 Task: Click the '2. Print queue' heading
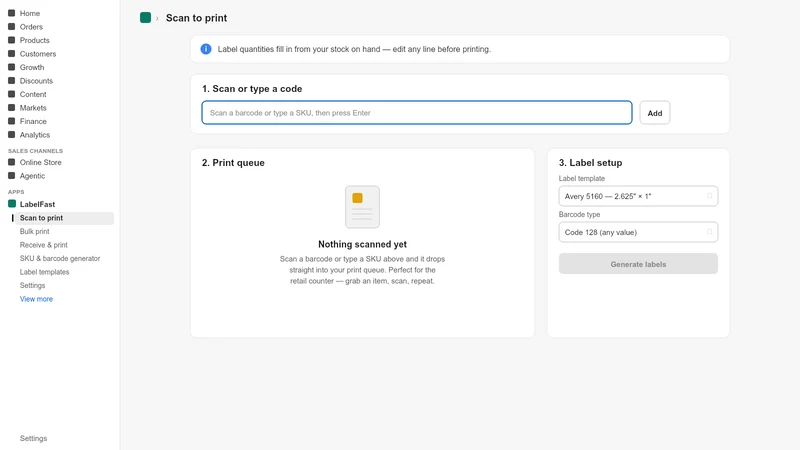pyautogui.click(x=233, y=163)
